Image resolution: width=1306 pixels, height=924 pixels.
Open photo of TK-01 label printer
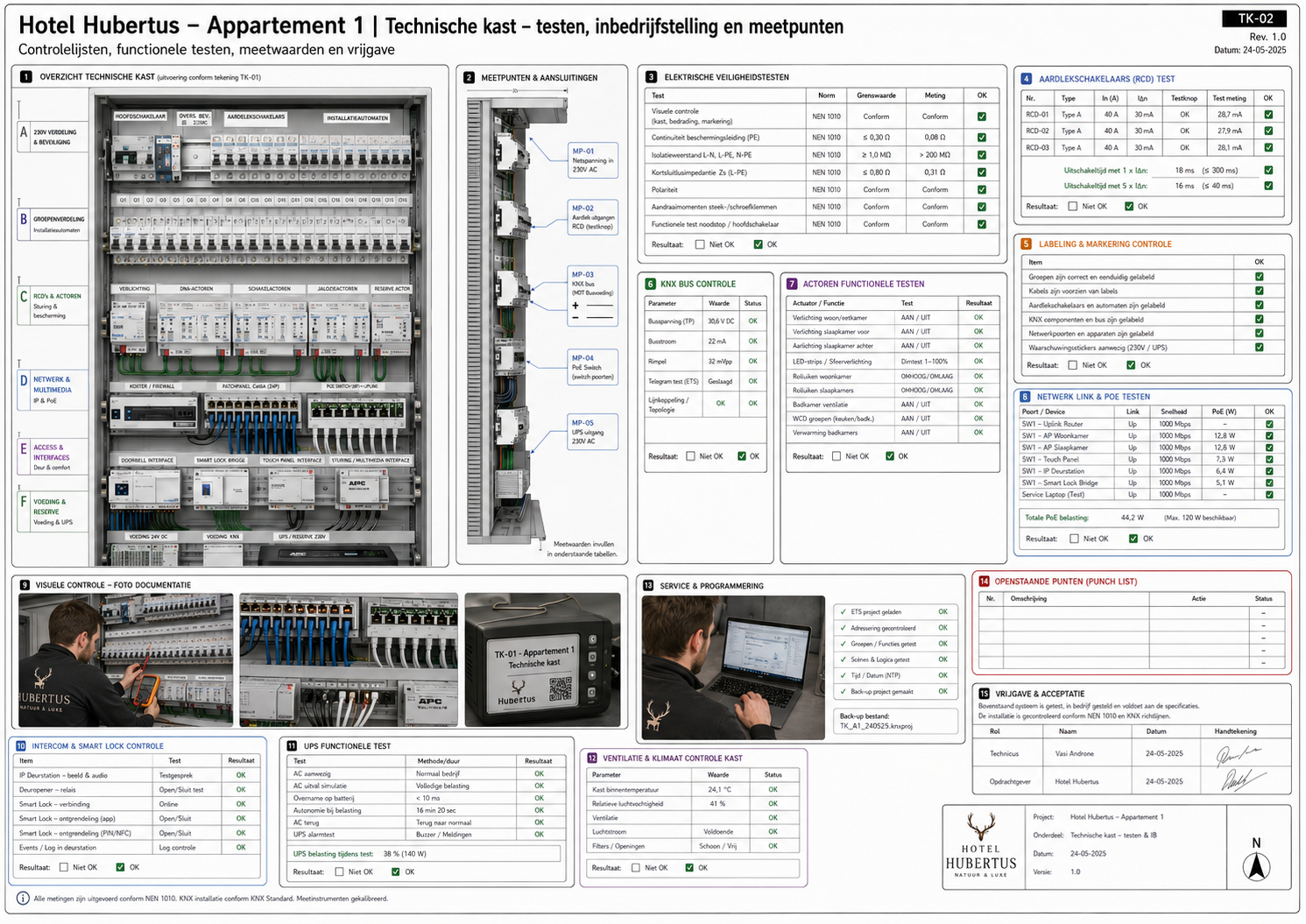click(543, 660)
